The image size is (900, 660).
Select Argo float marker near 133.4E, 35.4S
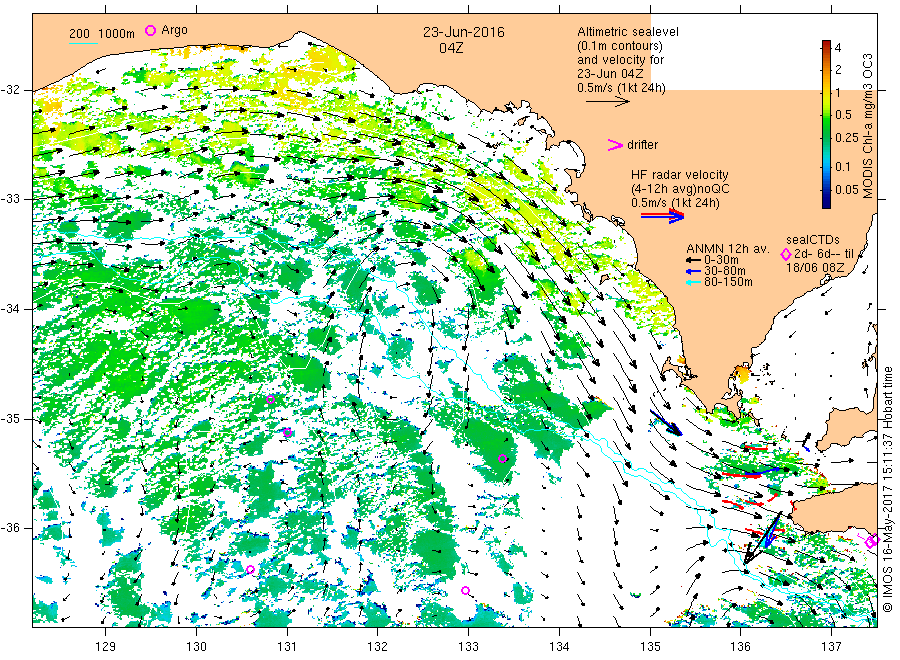click(503, 459)
